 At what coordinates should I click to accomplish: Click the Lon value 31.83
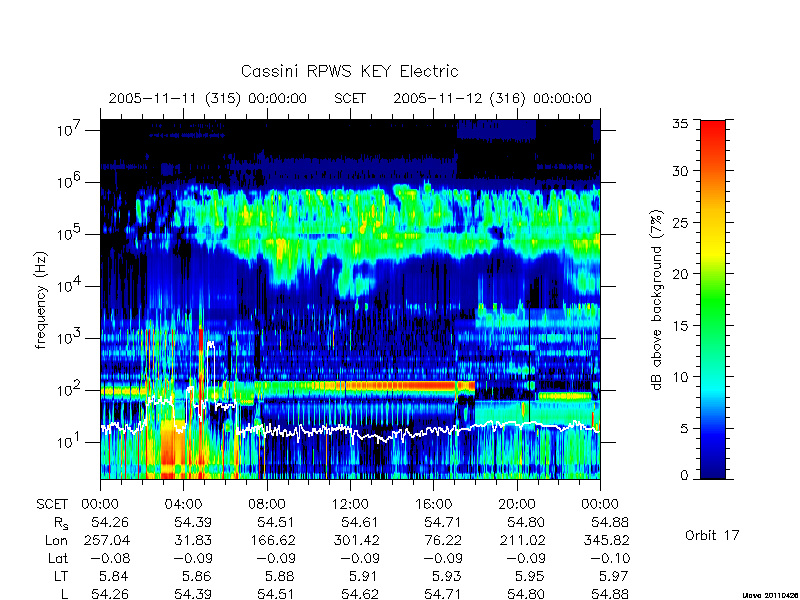(x=193, y=540)
